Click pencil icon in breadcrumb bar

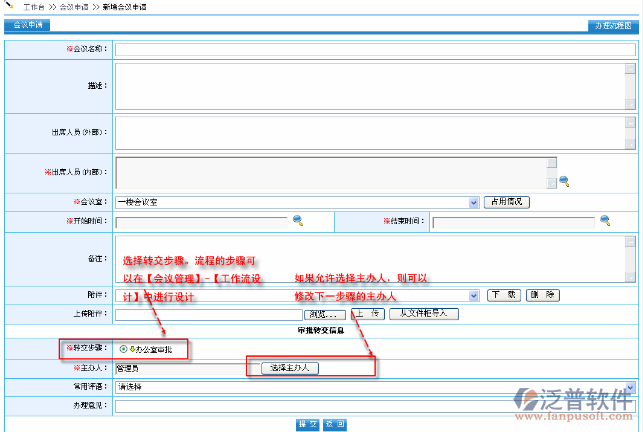pos(10,6)
